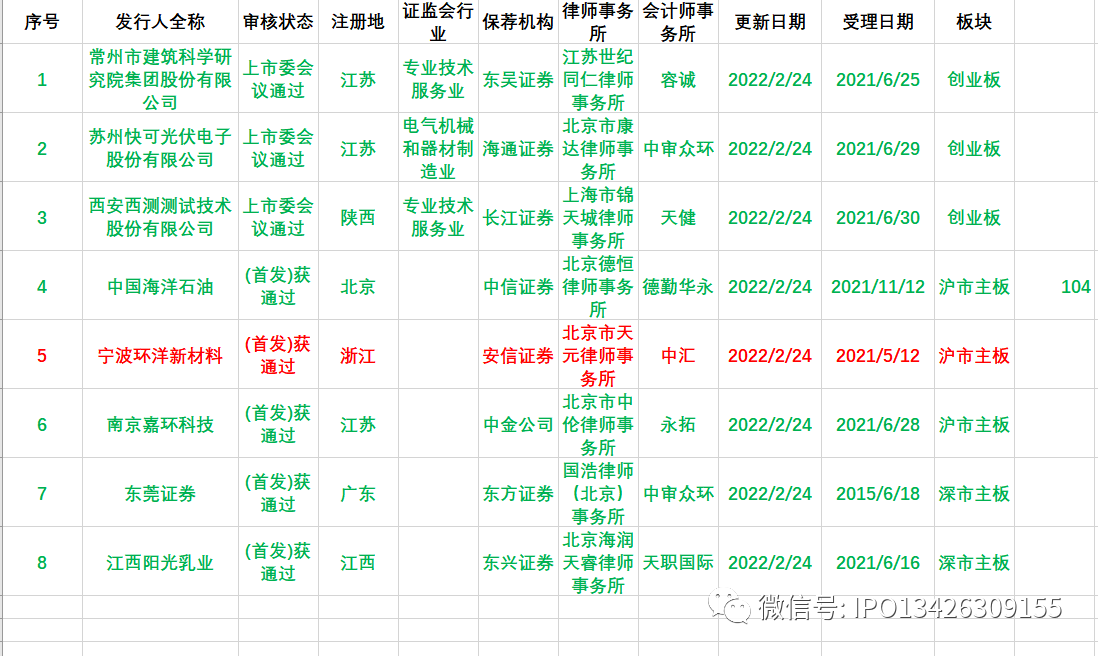
Task: Select the header cell 注册地
Action: tap(358, 22)
